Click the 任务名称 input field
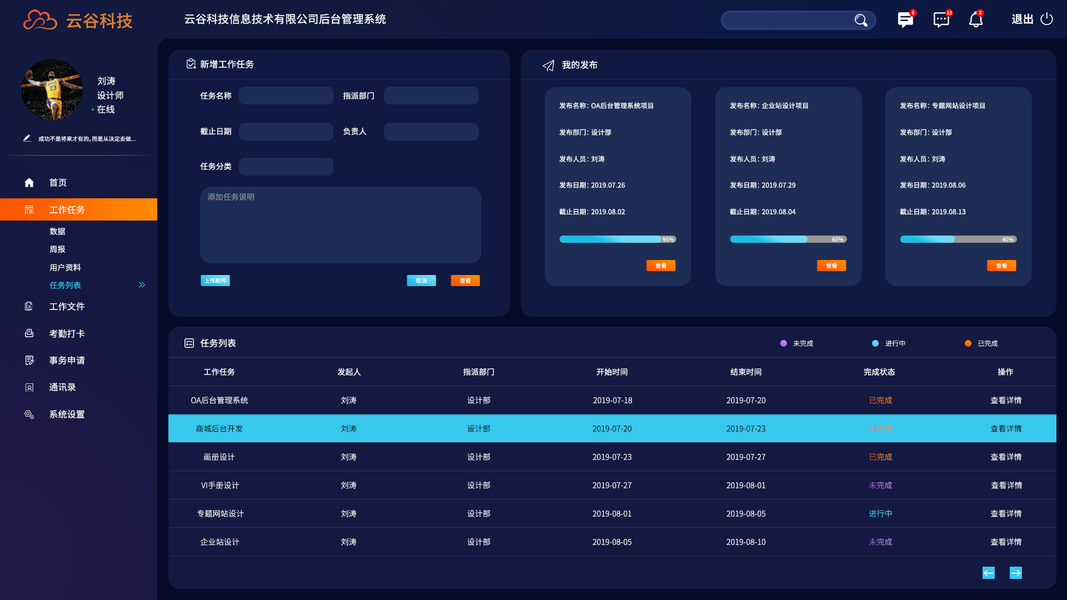Image resolution: width=1067 pixels, height=600 pixels. tap(286, 96)
